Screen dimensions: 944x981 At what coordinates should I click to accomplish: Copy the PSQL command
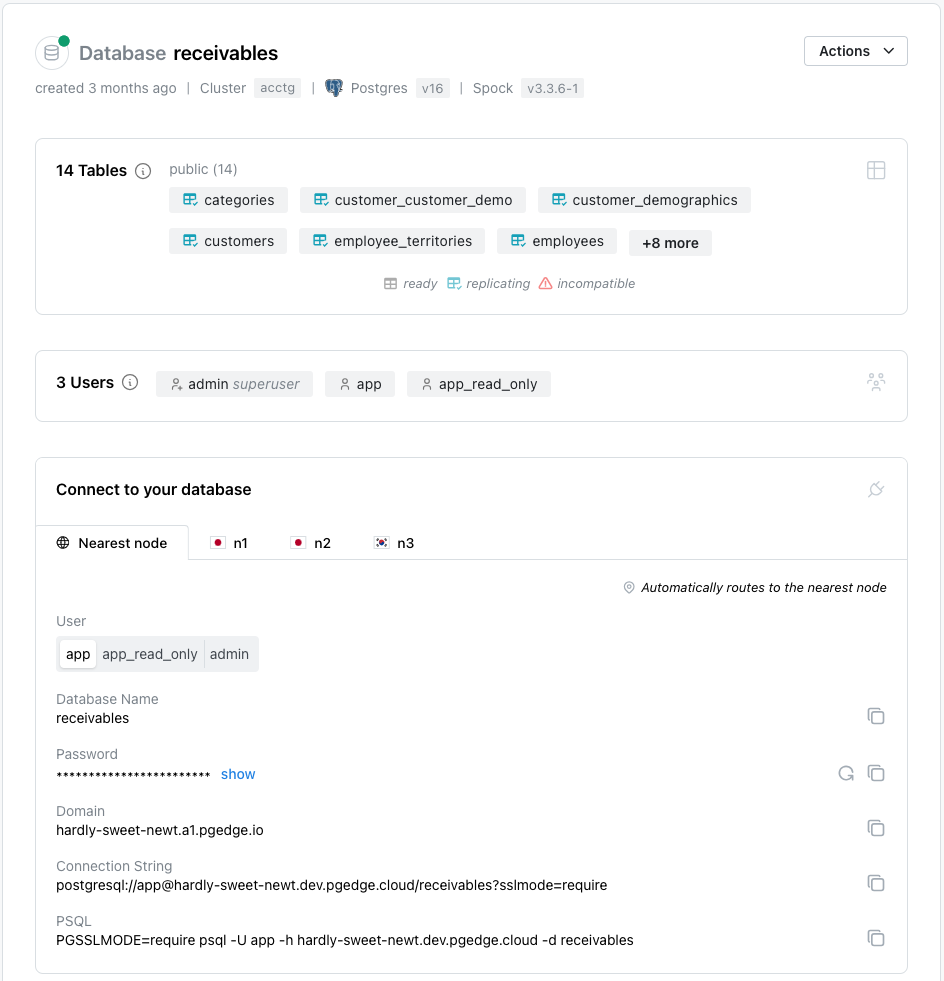point(876,938)
